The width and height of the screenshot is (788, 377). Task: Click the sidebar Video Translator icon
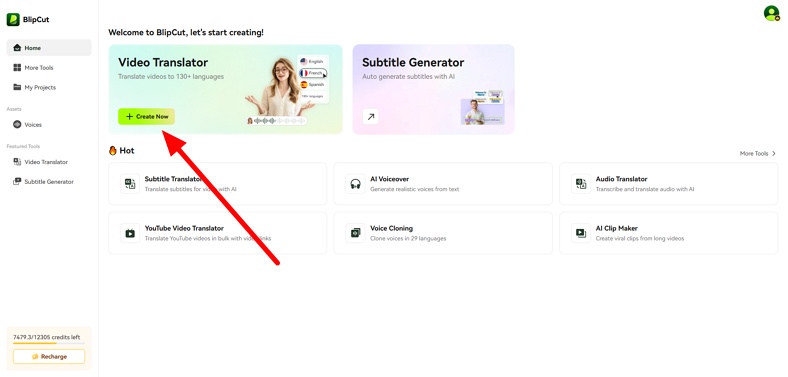[x=17, y=162]
